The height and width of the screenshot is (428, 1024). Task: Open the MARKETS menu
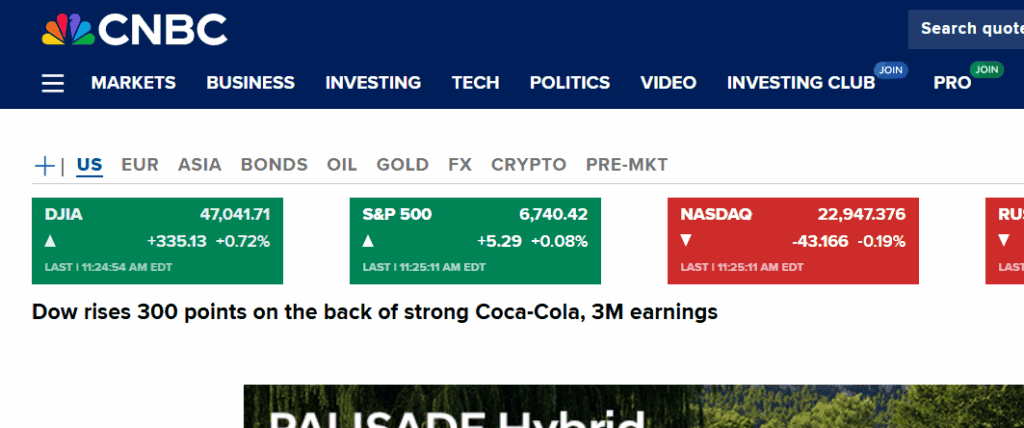[x=133, y=83]
